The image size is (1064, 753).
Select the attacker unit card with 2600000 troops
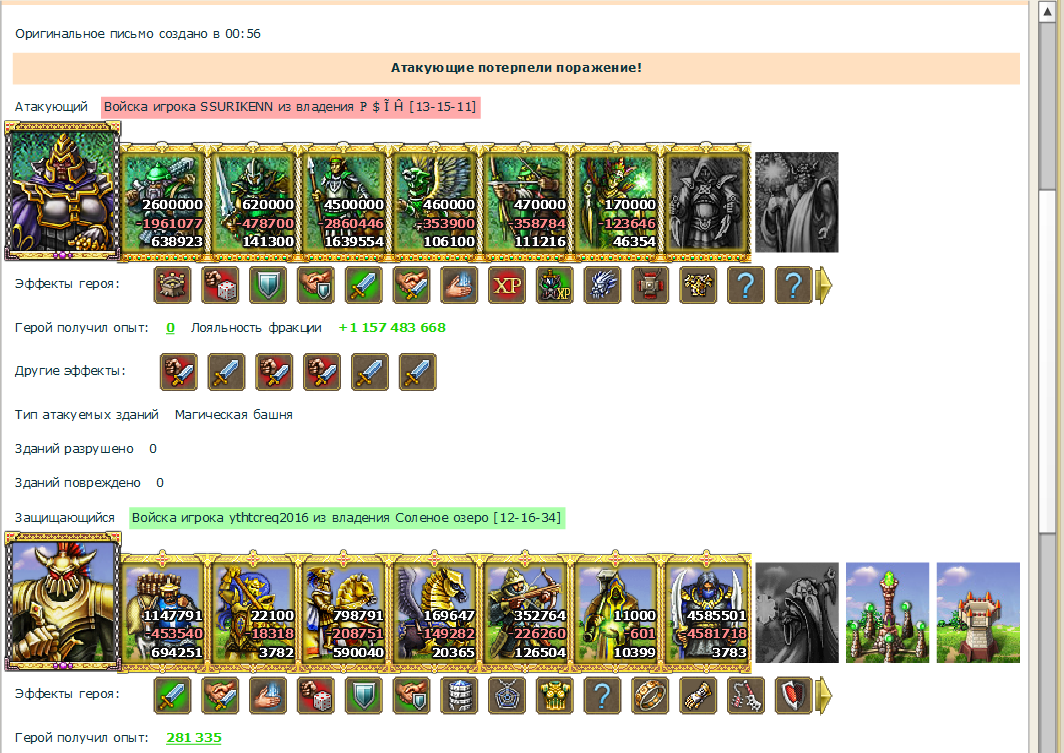pos(162,202)
